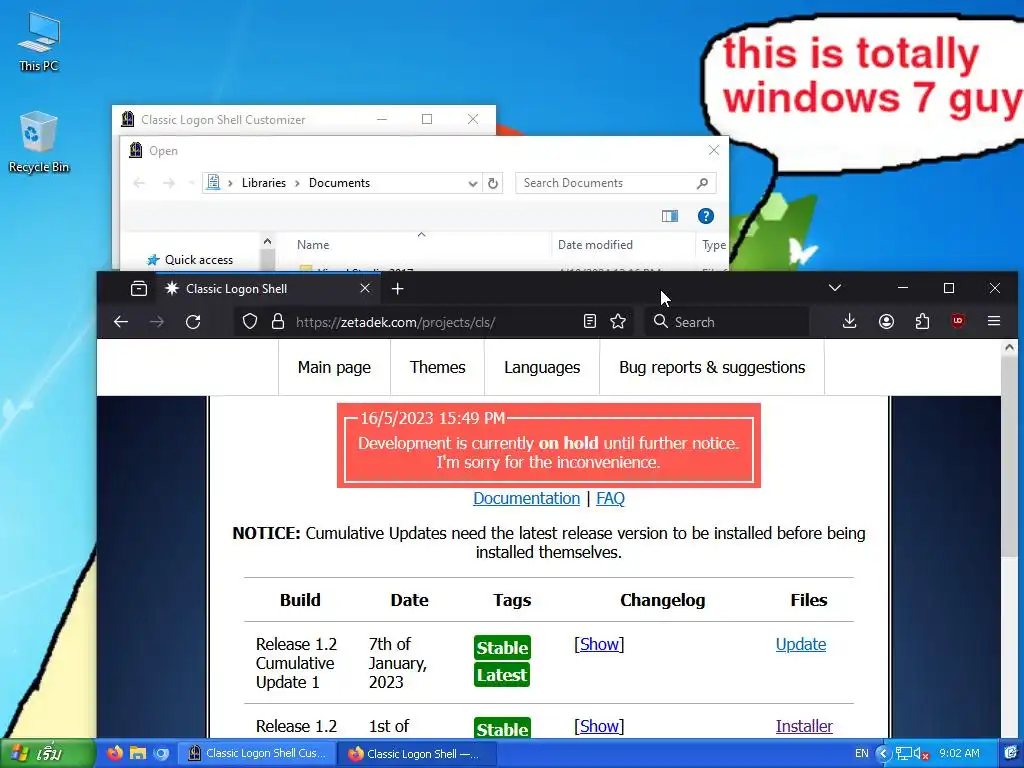Viewport: 1024px width, 768px height.
Task: Open network icon in system tray
Action: click(x=904, y=754)
